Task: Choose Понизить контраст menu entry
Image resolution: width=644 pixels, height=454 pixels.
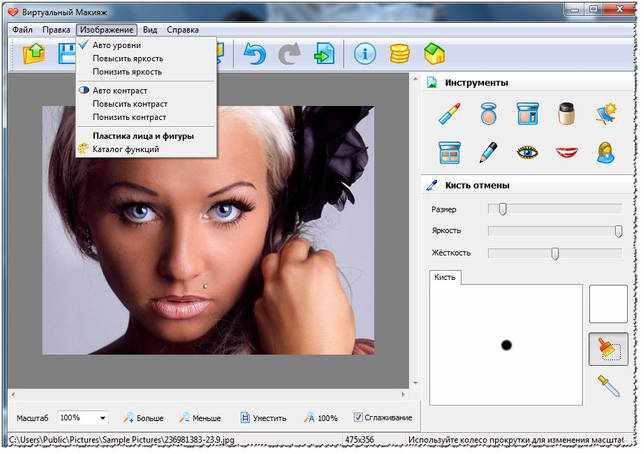Action: click(x=146, y=117)
